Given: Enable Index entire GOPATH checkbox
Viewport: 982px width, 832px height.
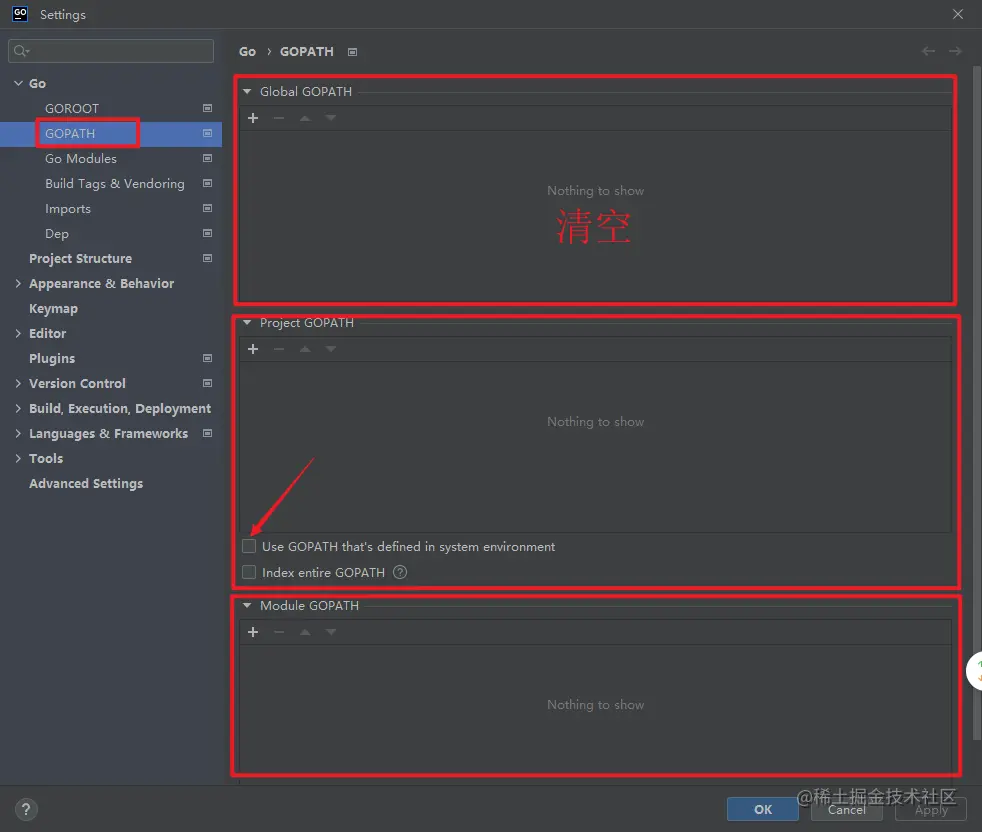Looking at the screenshot, I should coord(249,572).
